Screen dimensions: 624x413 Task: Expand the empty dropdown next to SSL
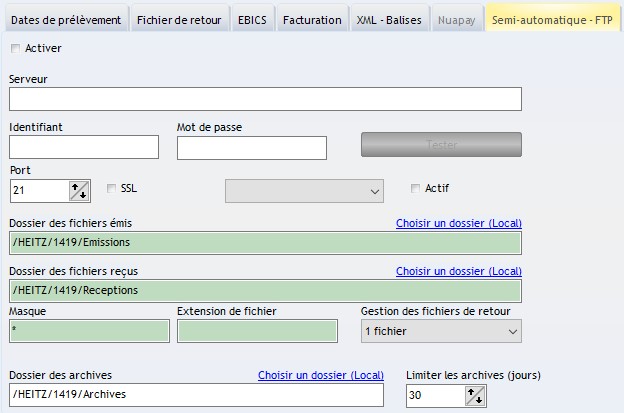point(304,190)
